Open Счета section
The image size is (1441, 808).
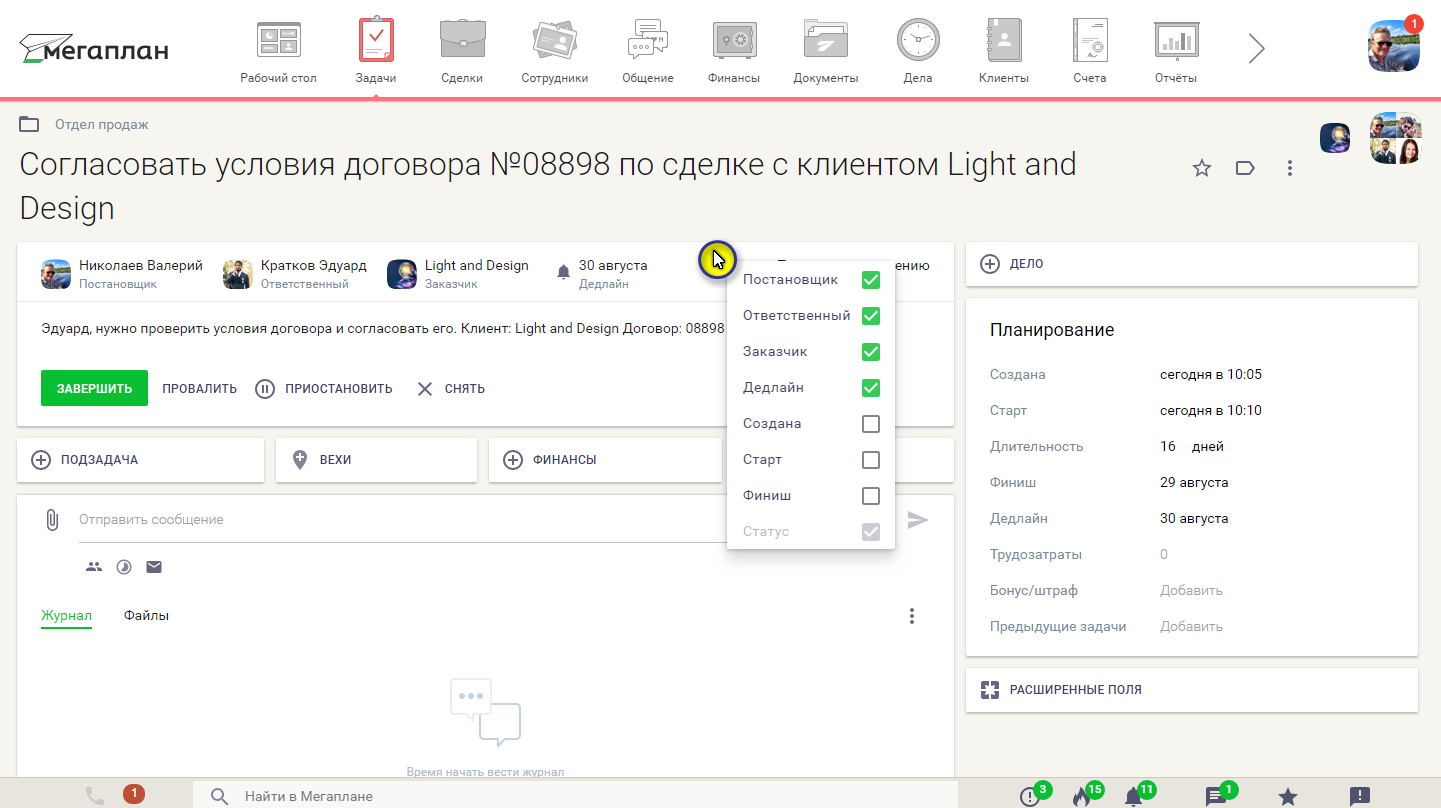click(1090, 52)
